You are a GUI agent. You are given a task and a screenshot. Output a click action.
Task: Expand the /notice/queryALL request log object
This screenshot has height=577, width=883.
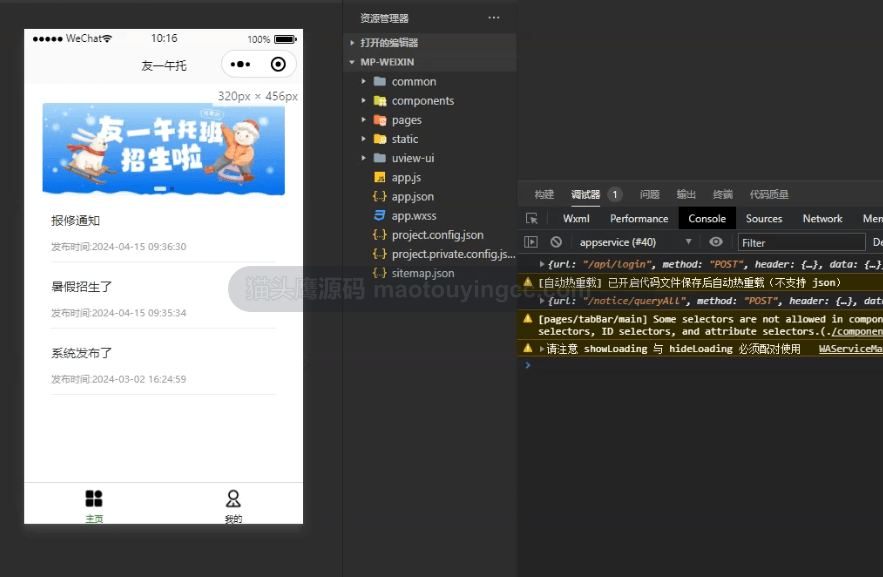[542, 301]
